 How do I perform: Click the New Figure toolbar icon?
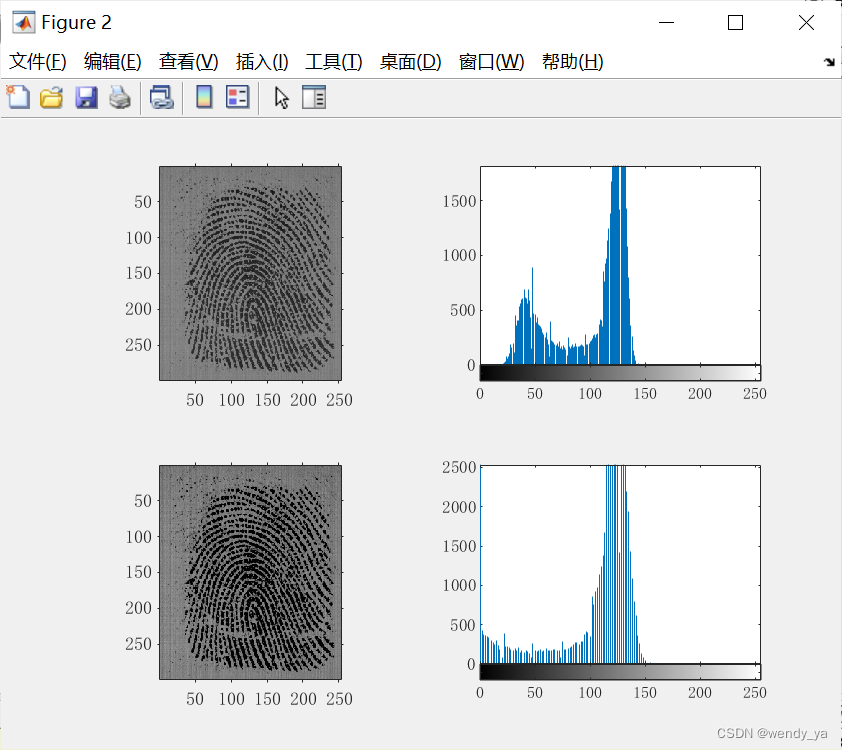18,97
